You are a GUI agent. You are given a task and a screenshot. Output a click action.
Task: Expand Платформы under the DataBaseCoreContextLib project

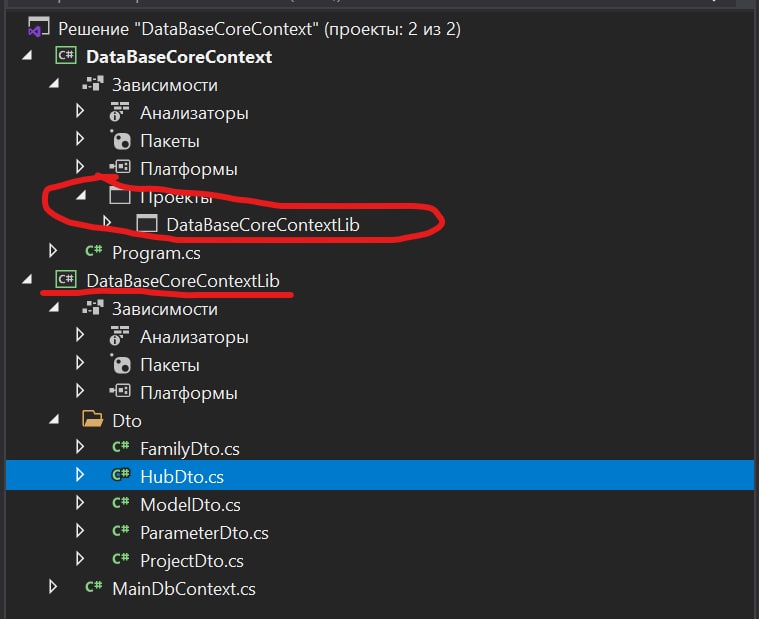coord(80,391)
